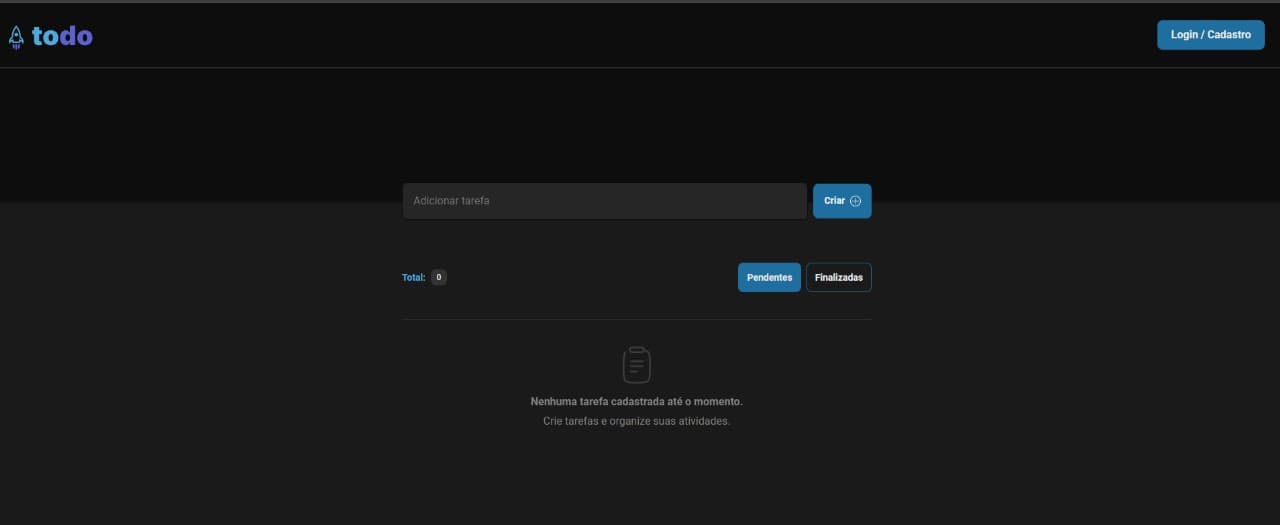Click the rocket logo icon
The height and width of the screenshot is (525, 1280).
[x=16, y=37]
